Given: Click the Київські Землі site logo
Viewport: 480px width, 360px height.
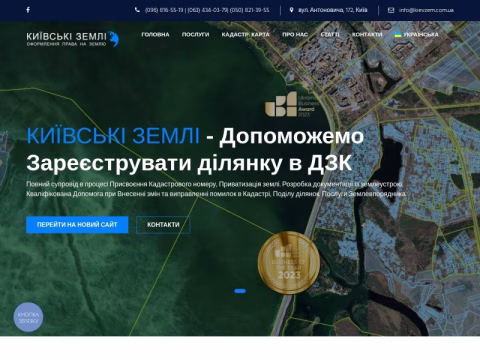Looking at the screenshot, I should (x=73, y=39).
